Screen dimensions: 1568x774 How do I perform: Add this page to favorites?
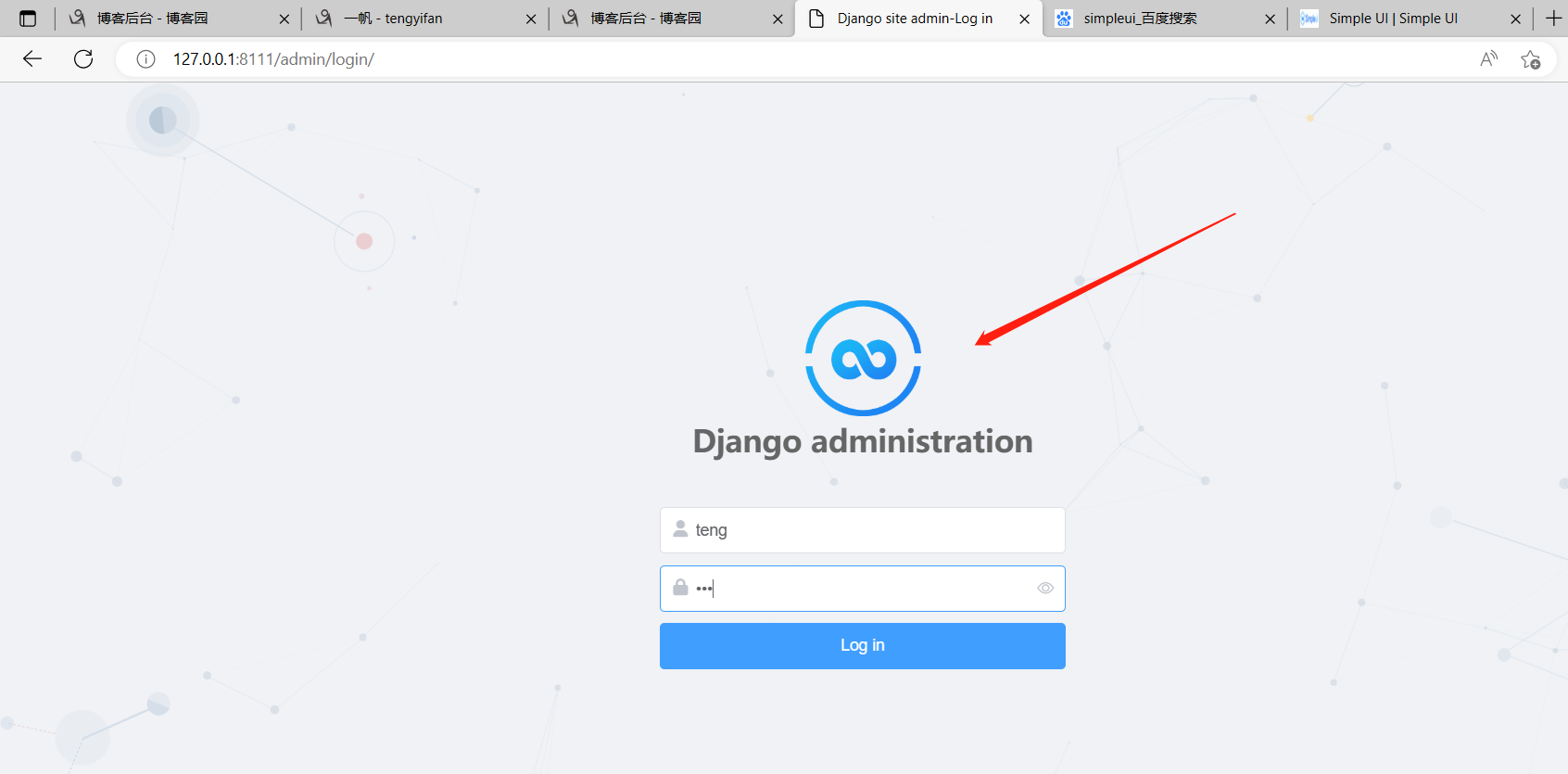pos(1530,59)
